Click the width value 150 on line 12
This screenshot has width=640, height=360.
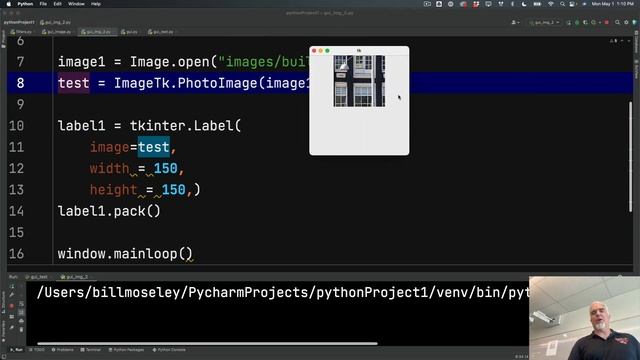(165, 168)
